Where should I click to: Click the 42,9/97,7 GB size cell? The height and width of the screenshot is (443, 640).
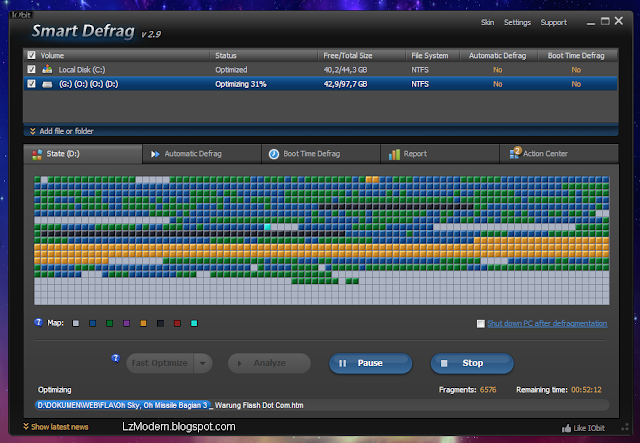(x=345, y=84)
